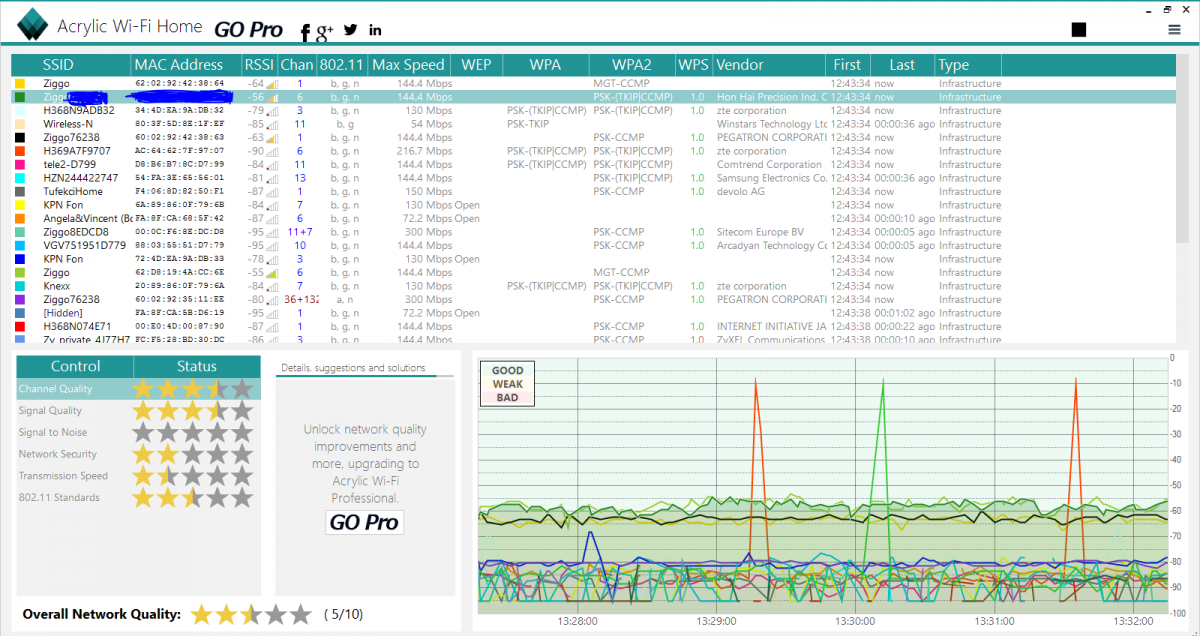Click the GO Pro upgrade button in details panel
1200x636 pixels.
[x=365, y=522]
